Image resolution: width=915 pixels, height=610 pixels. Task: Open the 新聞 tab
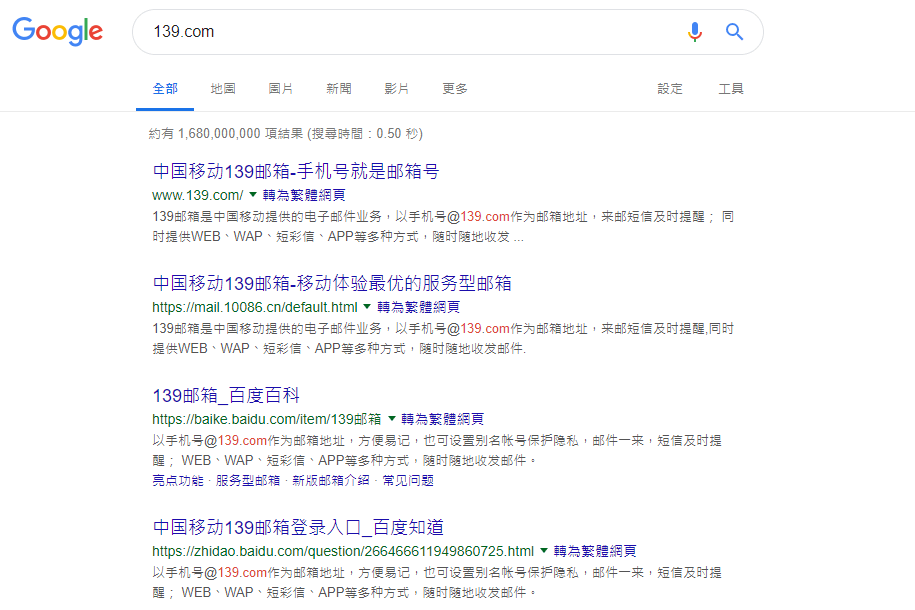pyautogui.click(x=338, y=89)
